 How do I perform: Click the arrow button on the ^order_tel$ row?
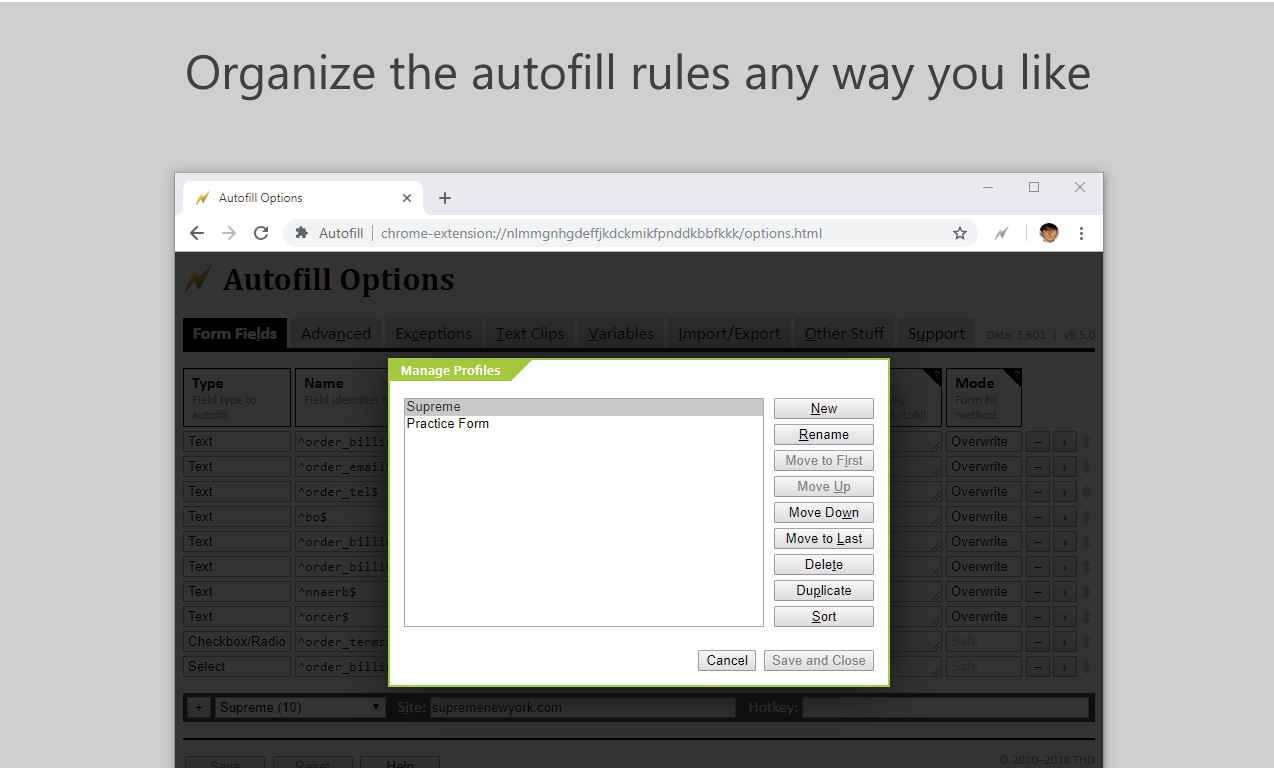1064,492
